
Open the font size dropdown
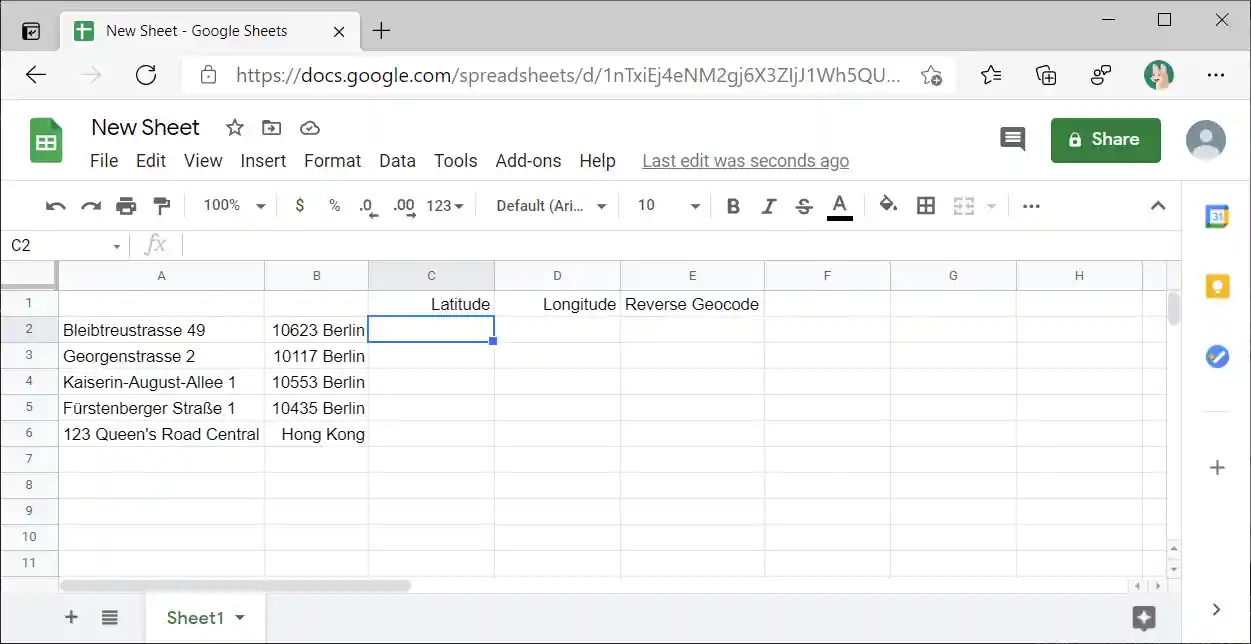pyautogui.click(x=665, y=205)
